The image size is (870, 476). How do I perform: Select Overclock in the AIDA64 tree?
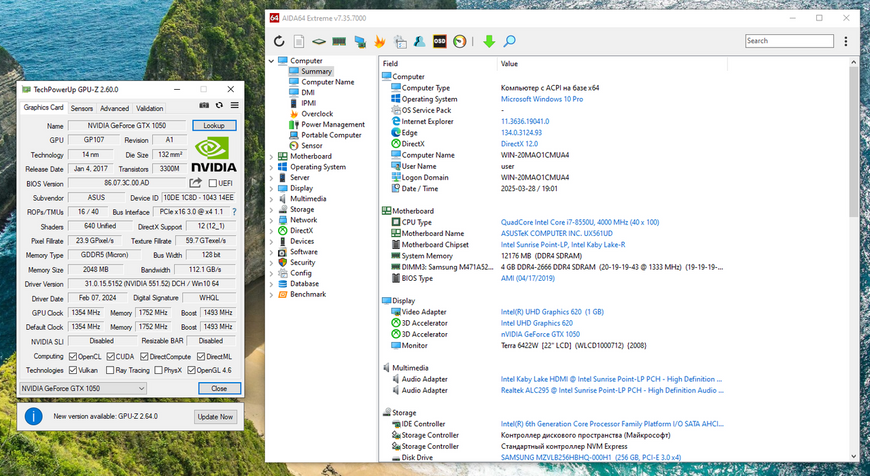point(317,114)
